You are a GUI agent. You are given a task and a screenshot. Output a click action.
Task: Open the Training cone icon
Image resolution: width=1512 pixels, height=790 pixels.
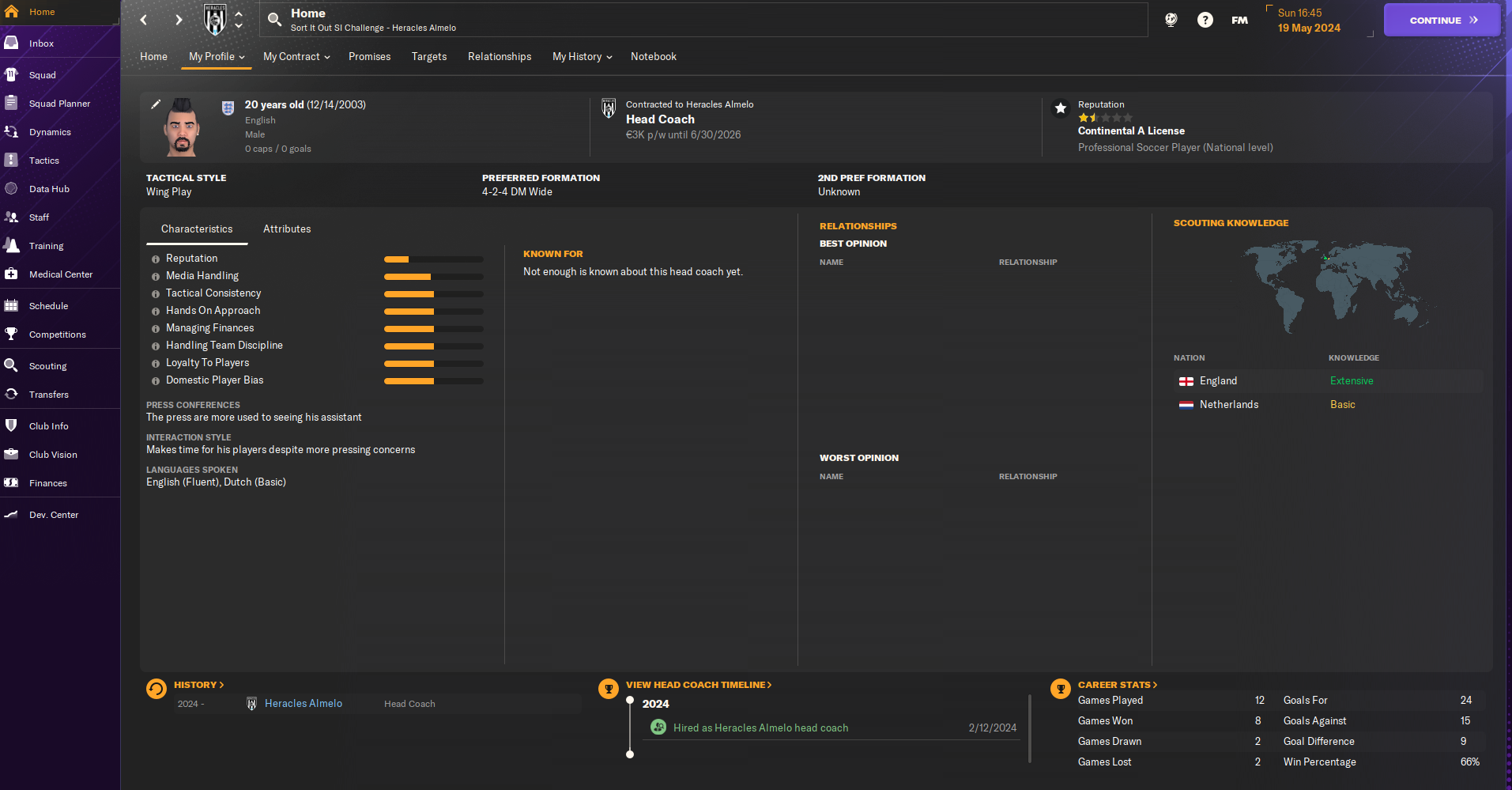pos(11,245)
